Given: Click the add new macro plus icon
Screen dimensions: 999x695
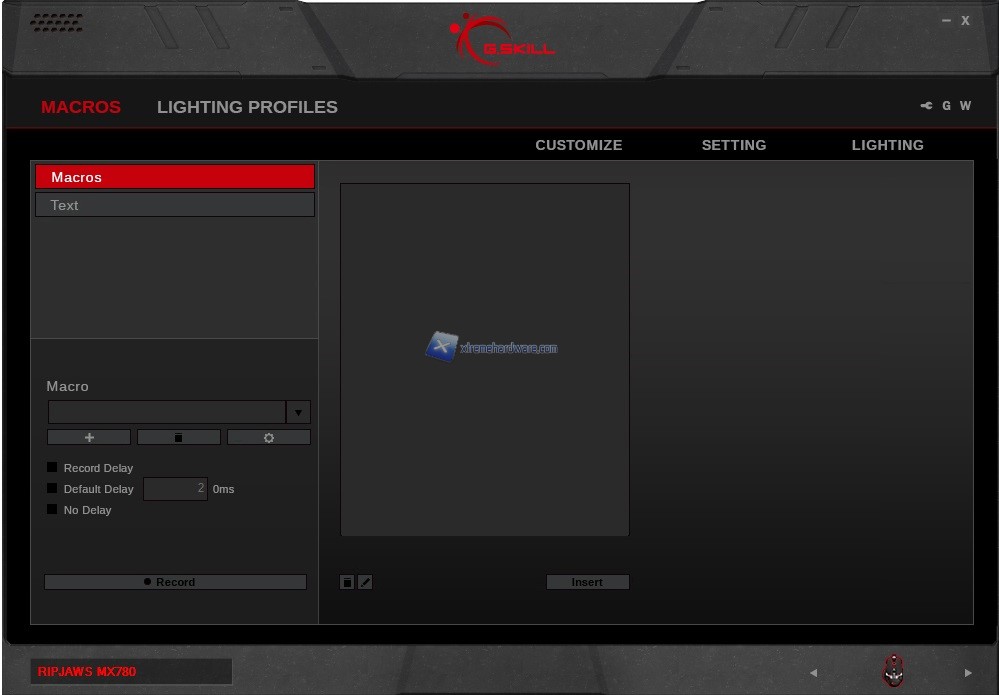Looking at the screenshot, I should click(89, 438).
